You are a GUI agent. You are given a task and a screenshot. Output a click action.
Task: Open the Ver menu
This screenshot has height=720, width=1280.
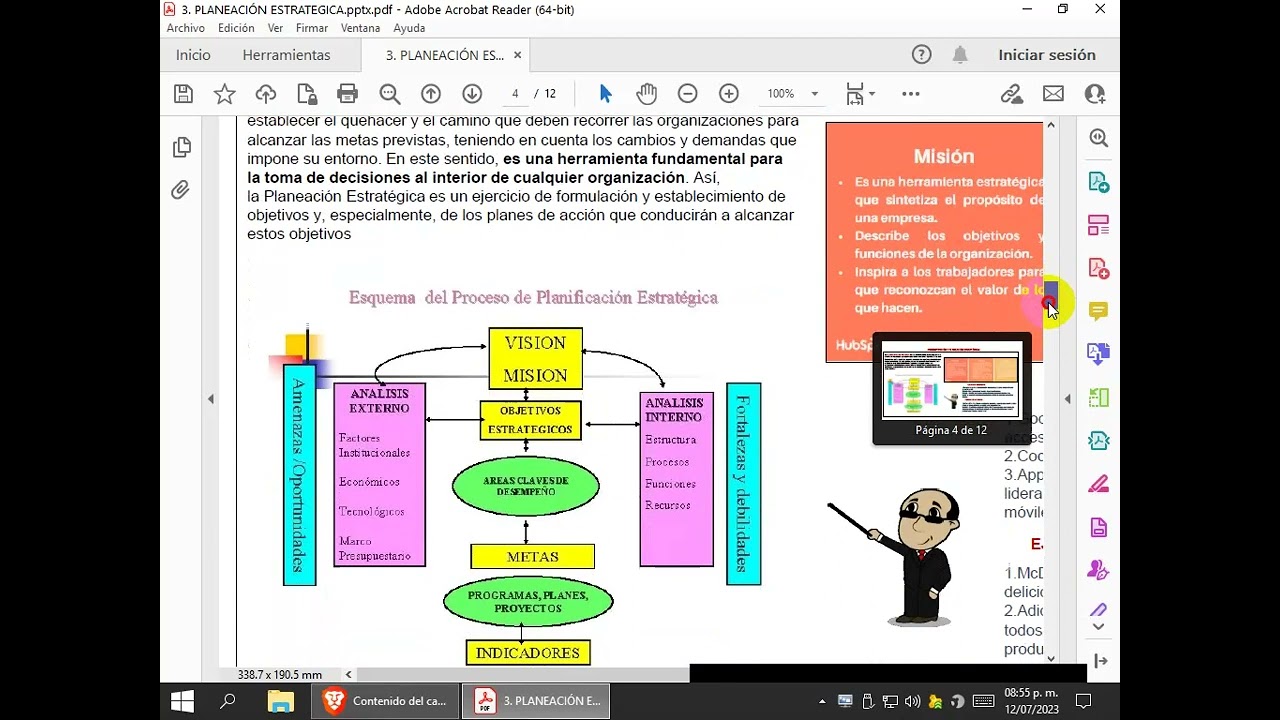coord(276,28)
